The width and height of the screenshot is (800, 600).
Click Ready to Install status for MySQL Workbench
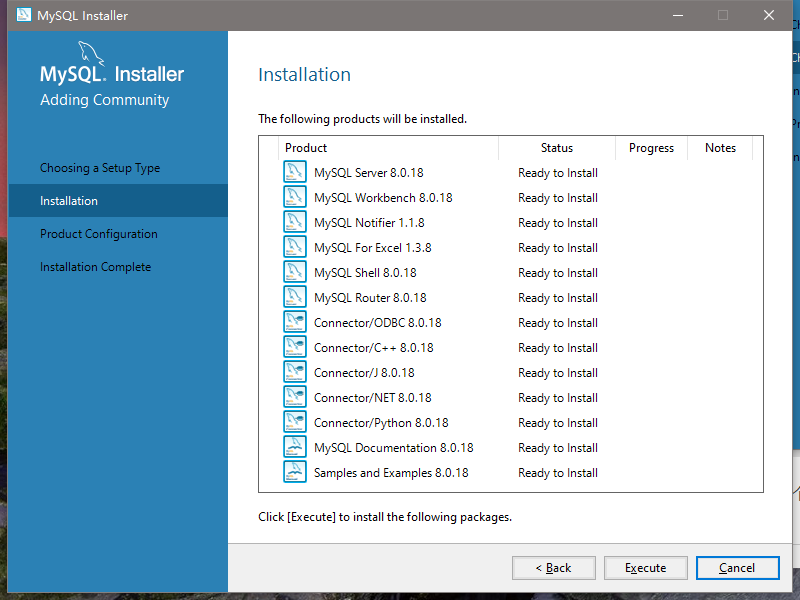point(558,198)
